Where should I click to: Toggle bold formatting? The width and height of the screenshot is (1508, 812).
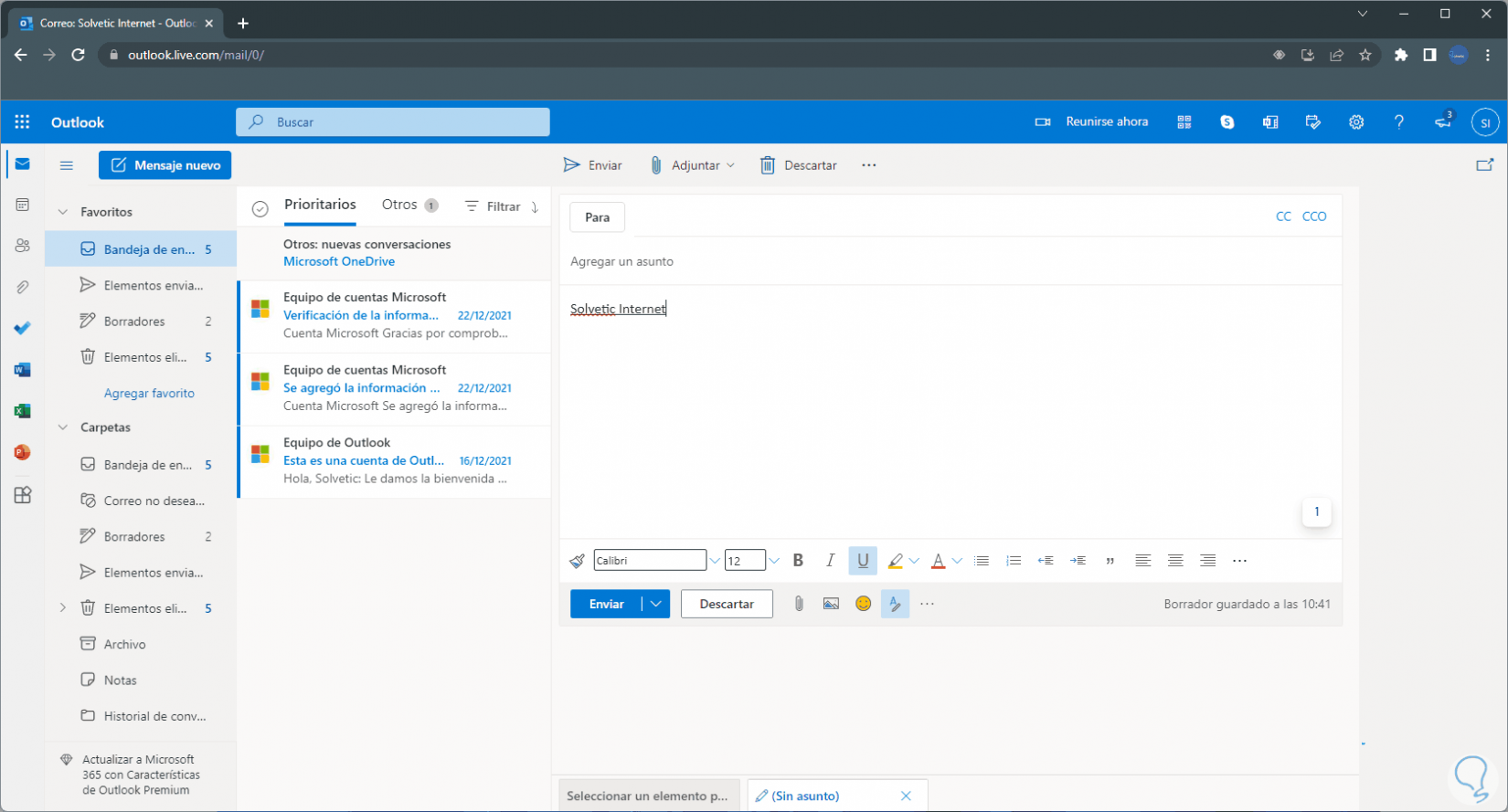click(x=798, y=561)
